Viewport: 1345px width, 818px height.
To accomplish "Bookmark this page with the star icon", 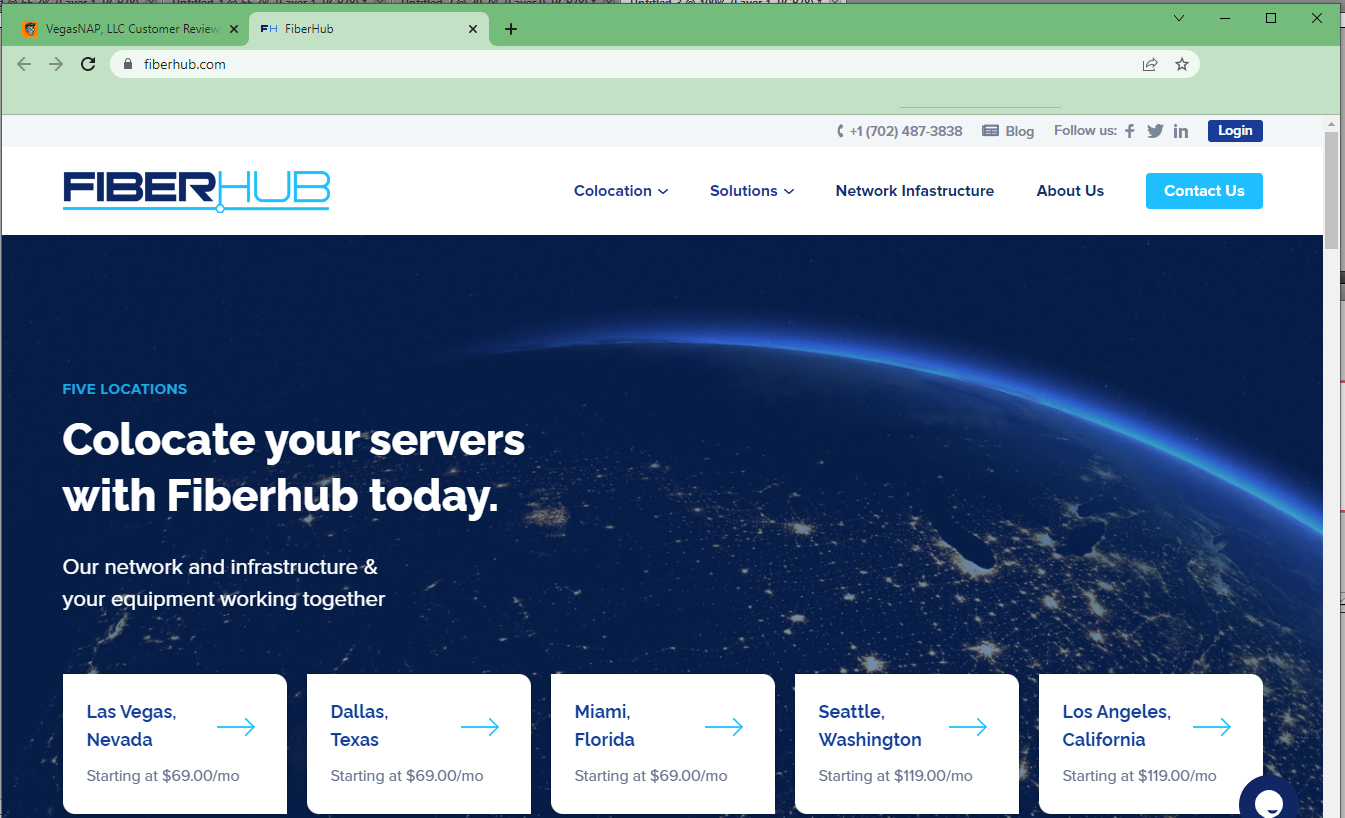I will [x=1182, y=64].
